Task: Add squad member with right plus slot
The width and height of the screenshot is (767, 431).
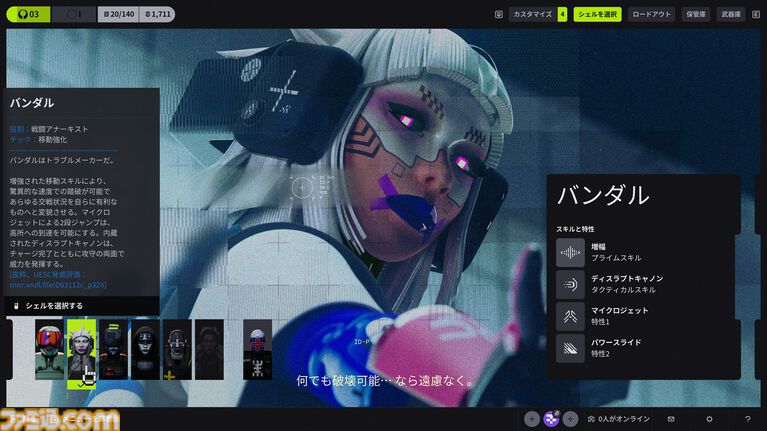Action: point(570,419)
